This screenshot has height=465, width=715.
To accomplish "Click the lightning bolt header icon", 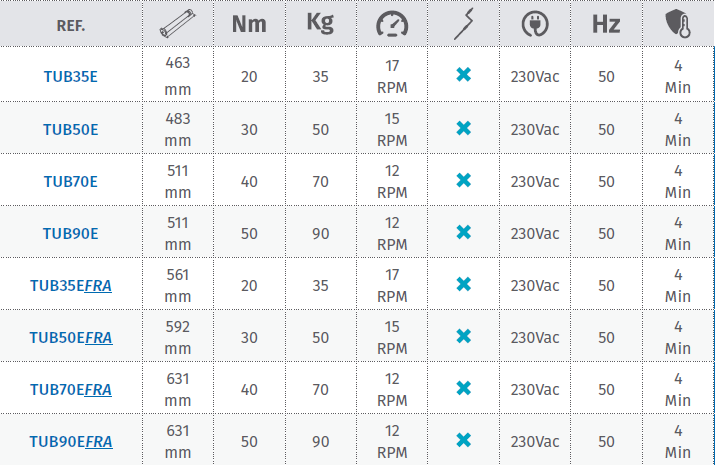I will (x=463, y=24).
